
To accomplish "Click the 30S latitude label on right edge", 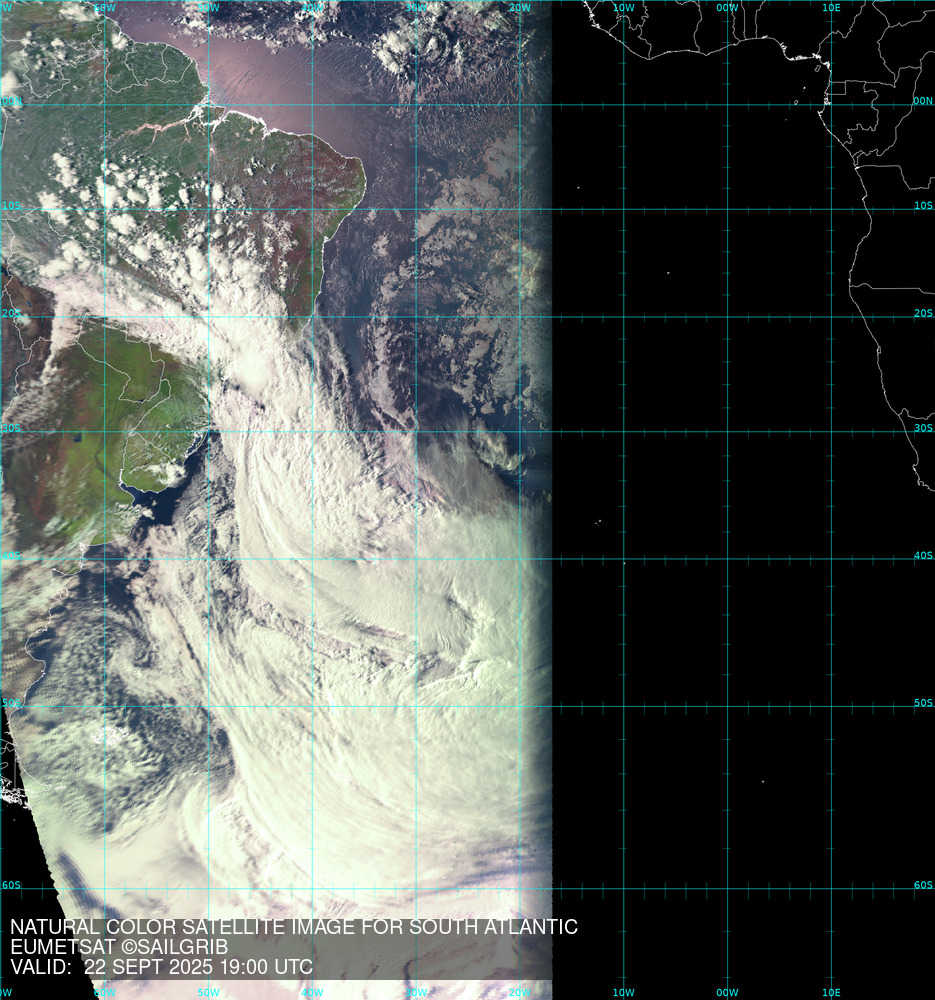I will tap(922, 428).
